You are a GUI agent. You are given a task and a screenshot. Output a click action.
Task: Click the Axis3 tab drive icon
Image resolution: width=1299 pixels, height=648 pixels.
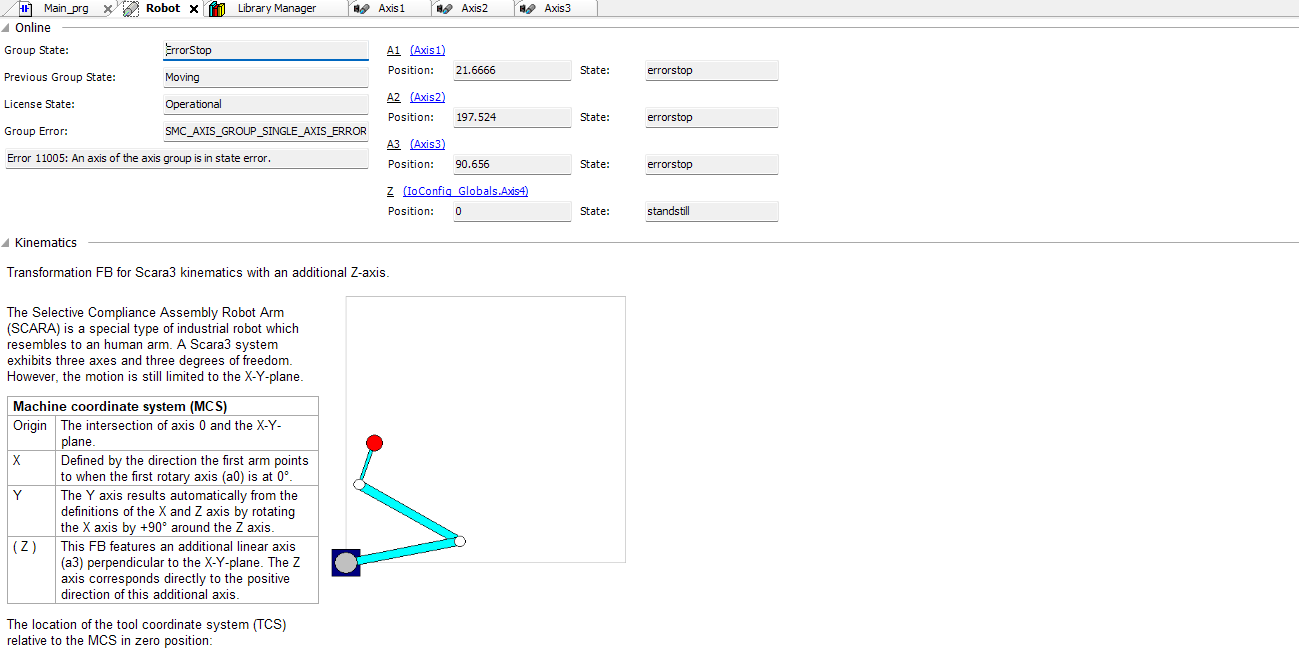[x=527, y=8]
